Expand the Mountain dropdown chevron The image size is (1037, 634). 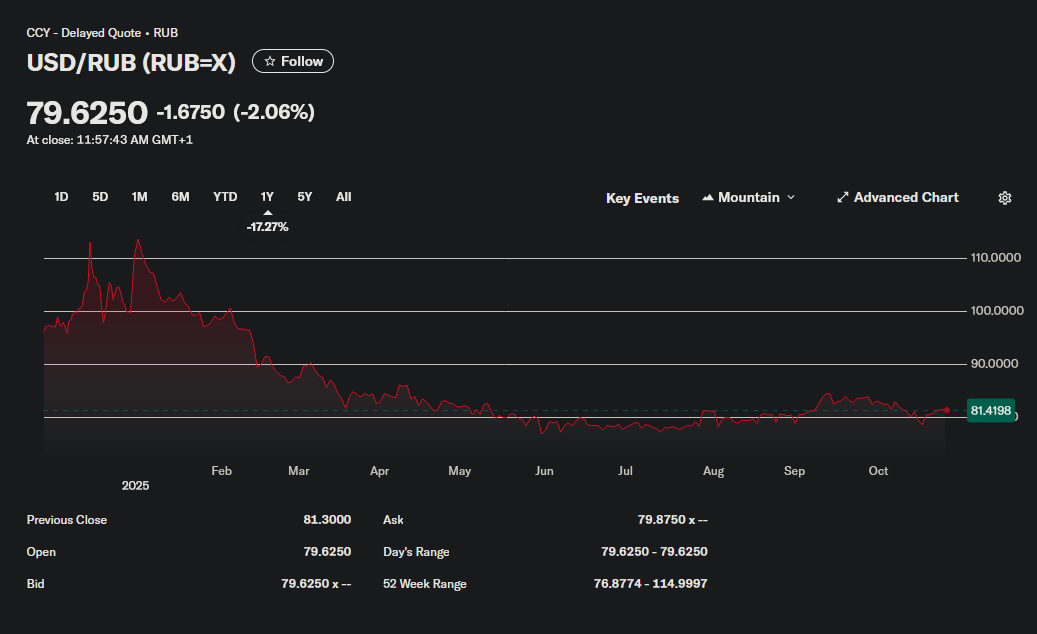pos(791,197)
